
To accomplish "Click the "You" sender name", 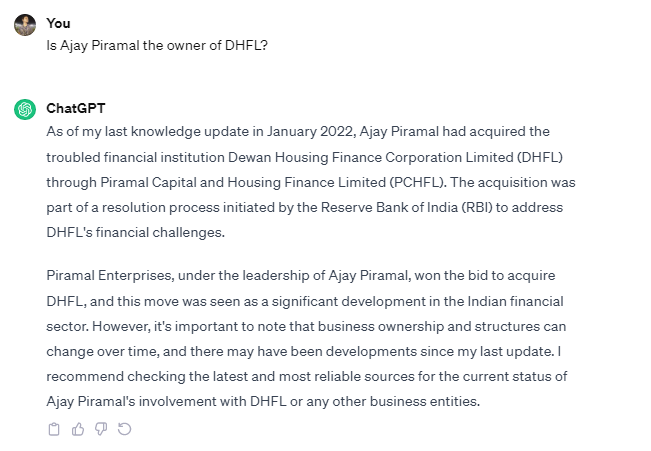I will tap(58, 23).
